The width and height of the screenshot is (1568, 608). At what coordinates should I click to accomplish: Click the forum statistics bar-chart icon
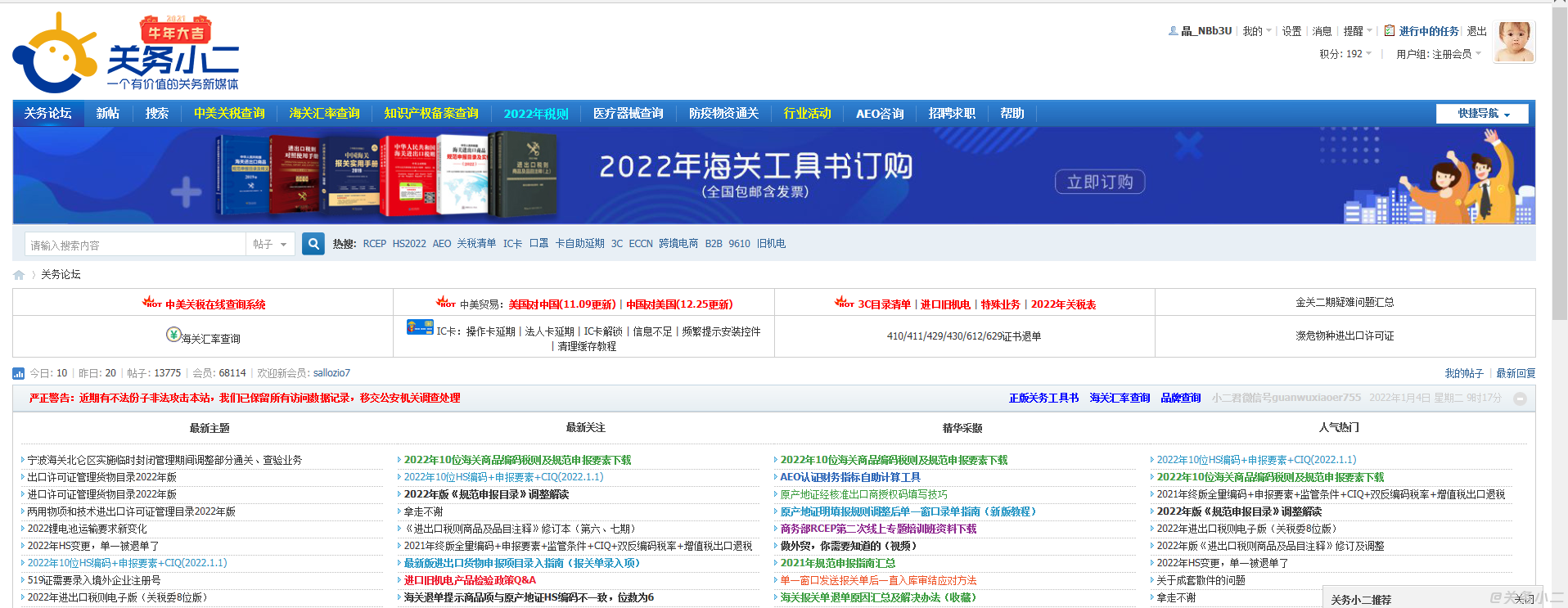(19, 373)
